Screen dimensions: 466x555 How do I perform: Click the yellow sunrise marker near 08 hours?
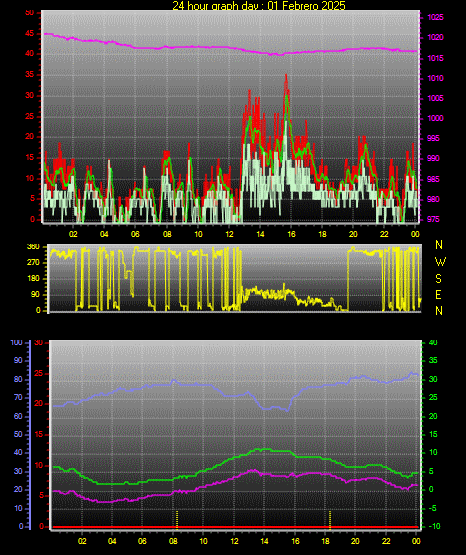(177, 520)
